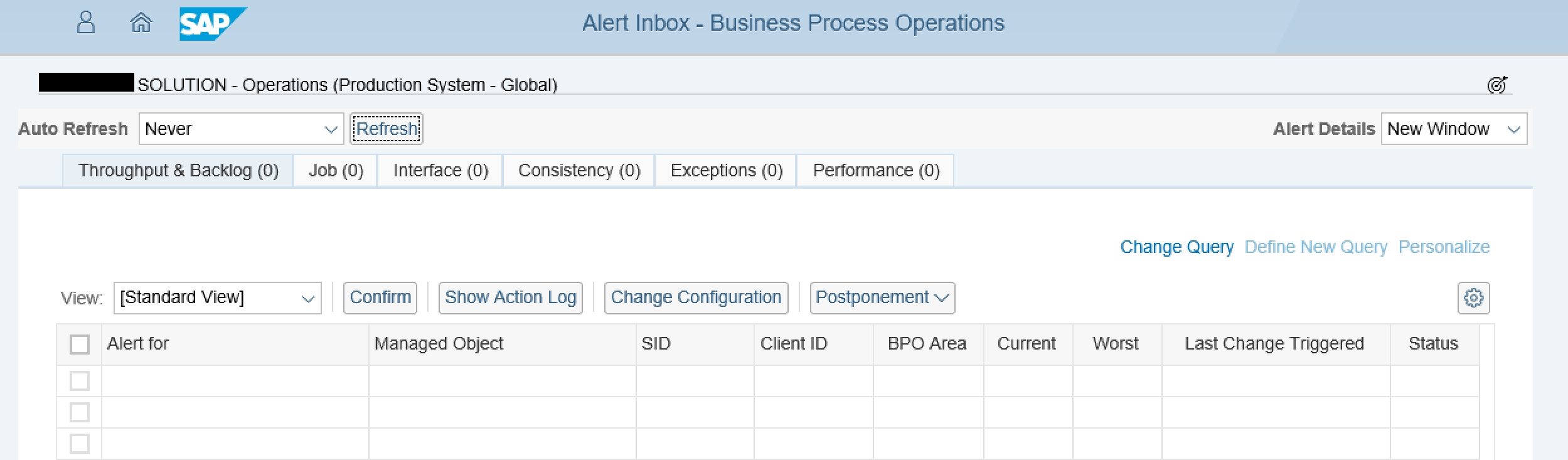This screenshot has height=460, width=1568.
Task: Open the user profile icon
Action: (x=86, y=23)
